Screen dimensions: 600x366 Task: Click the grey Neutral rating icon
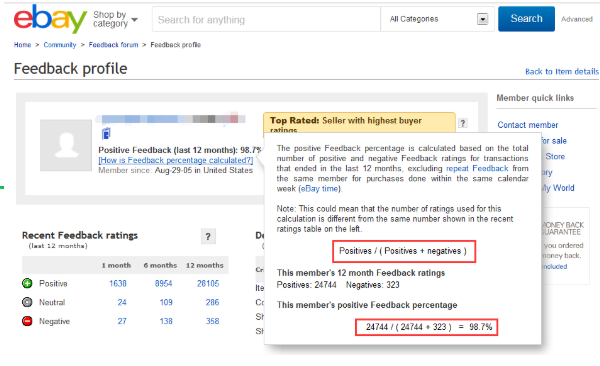point(27,302)
